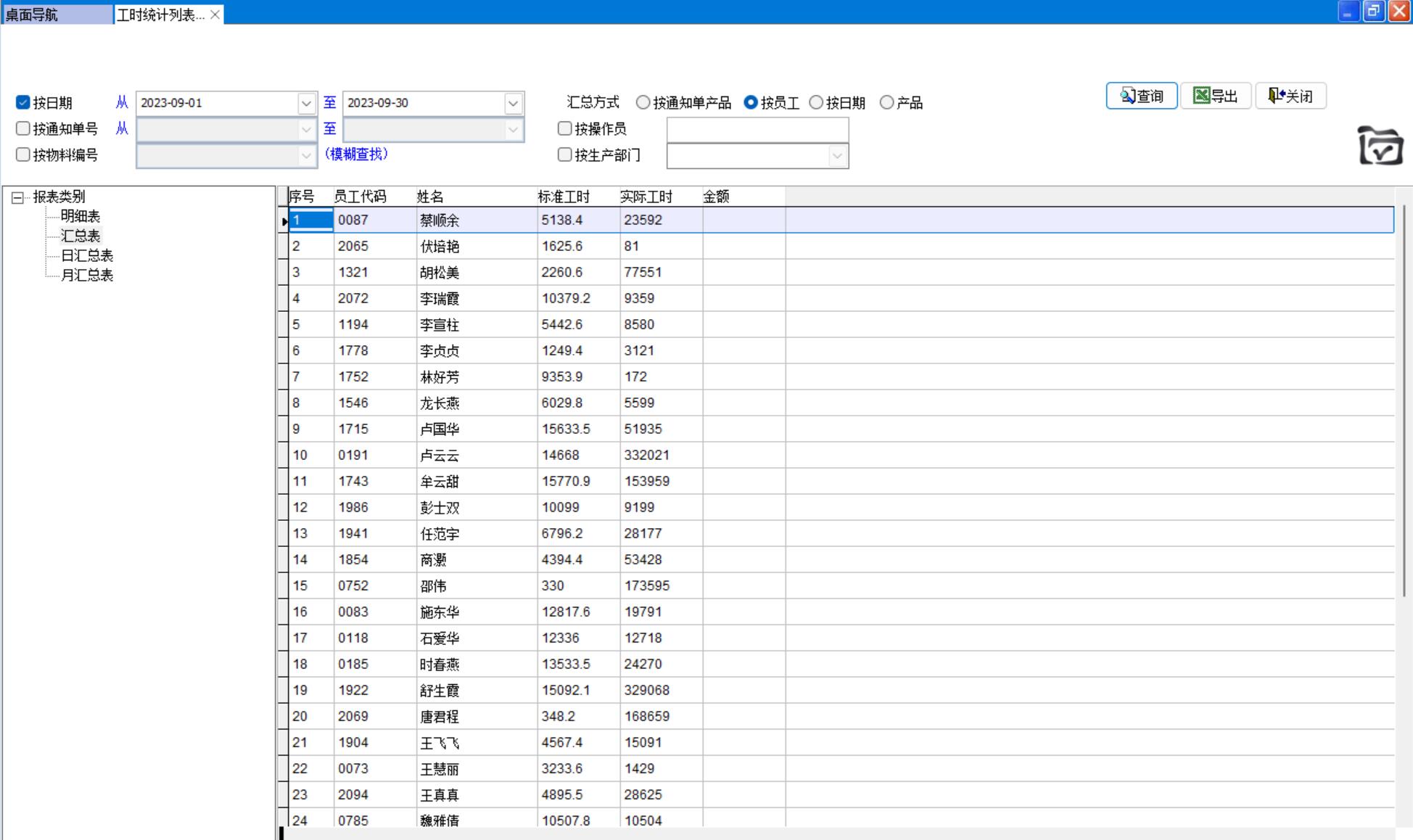Select 月汇总表 in the report tree
Viewport: 1413px width, 840px height.
tap(87, 275)
